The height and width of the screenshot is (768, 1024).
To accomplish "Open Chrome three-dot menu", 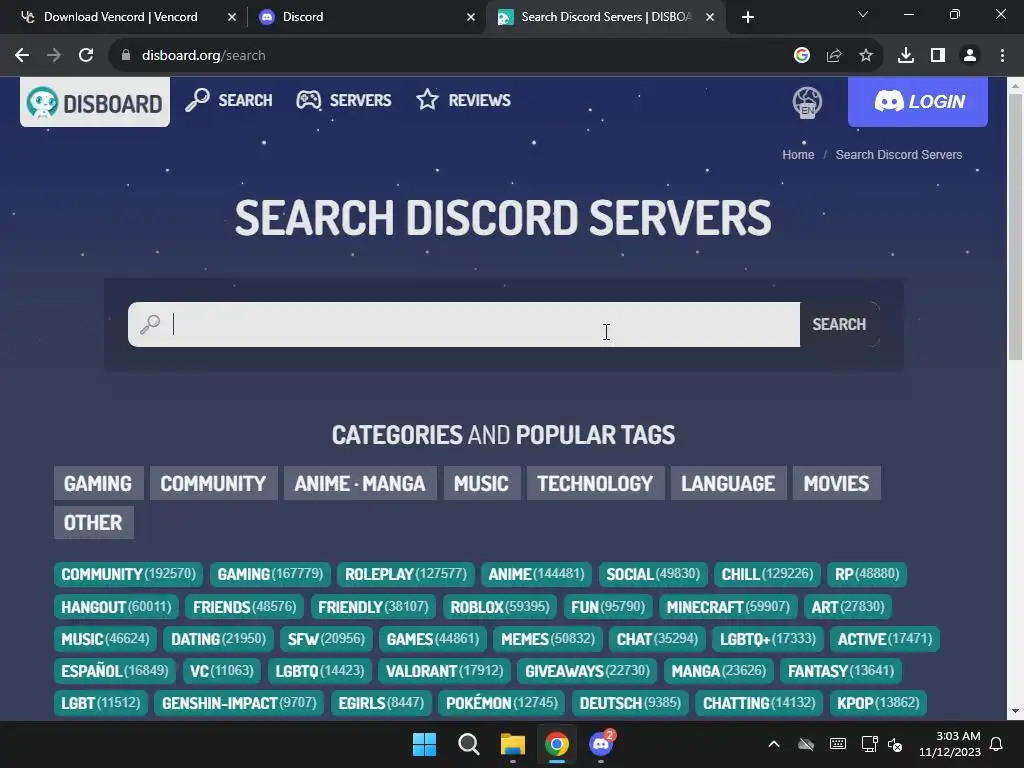I will [1002, 56].
